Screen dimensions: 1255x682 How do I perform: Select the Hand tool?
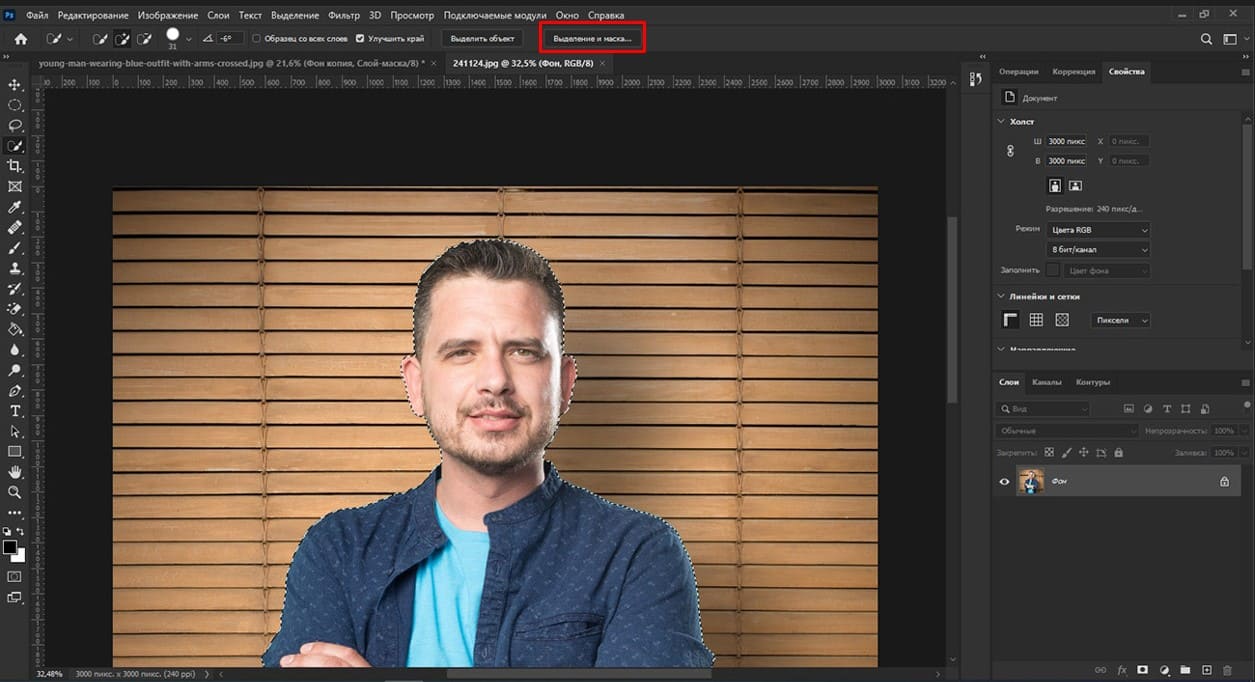point(15,472)
